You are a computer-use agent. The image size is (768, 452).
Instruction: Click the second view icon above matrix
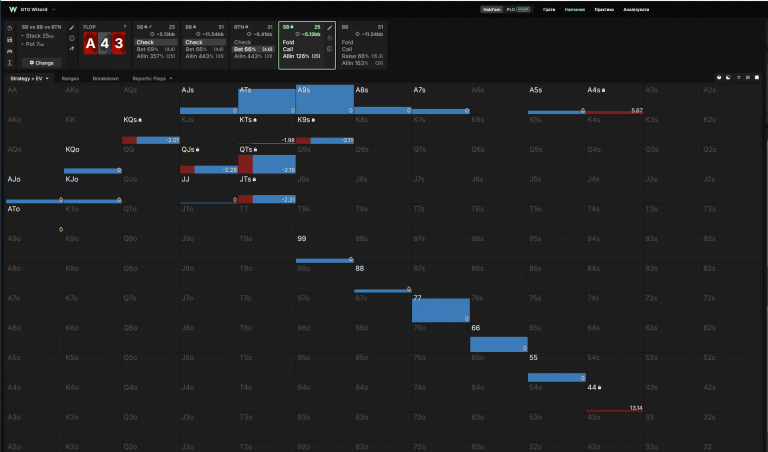[728, 77]
